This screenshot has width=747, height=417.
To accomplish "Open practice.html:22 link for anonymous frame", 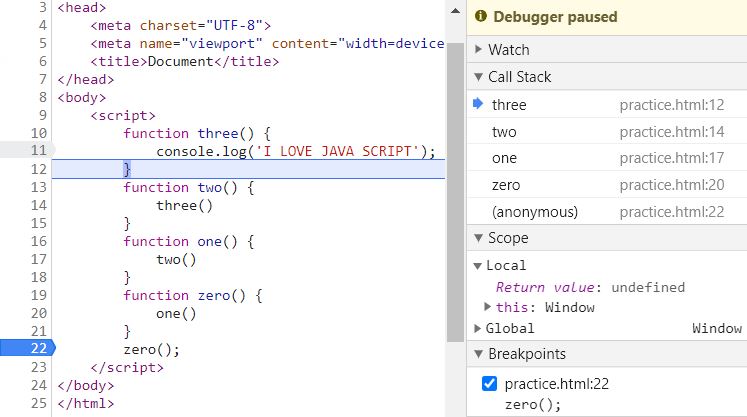I will pyautogui.click(x=672, y=212).
